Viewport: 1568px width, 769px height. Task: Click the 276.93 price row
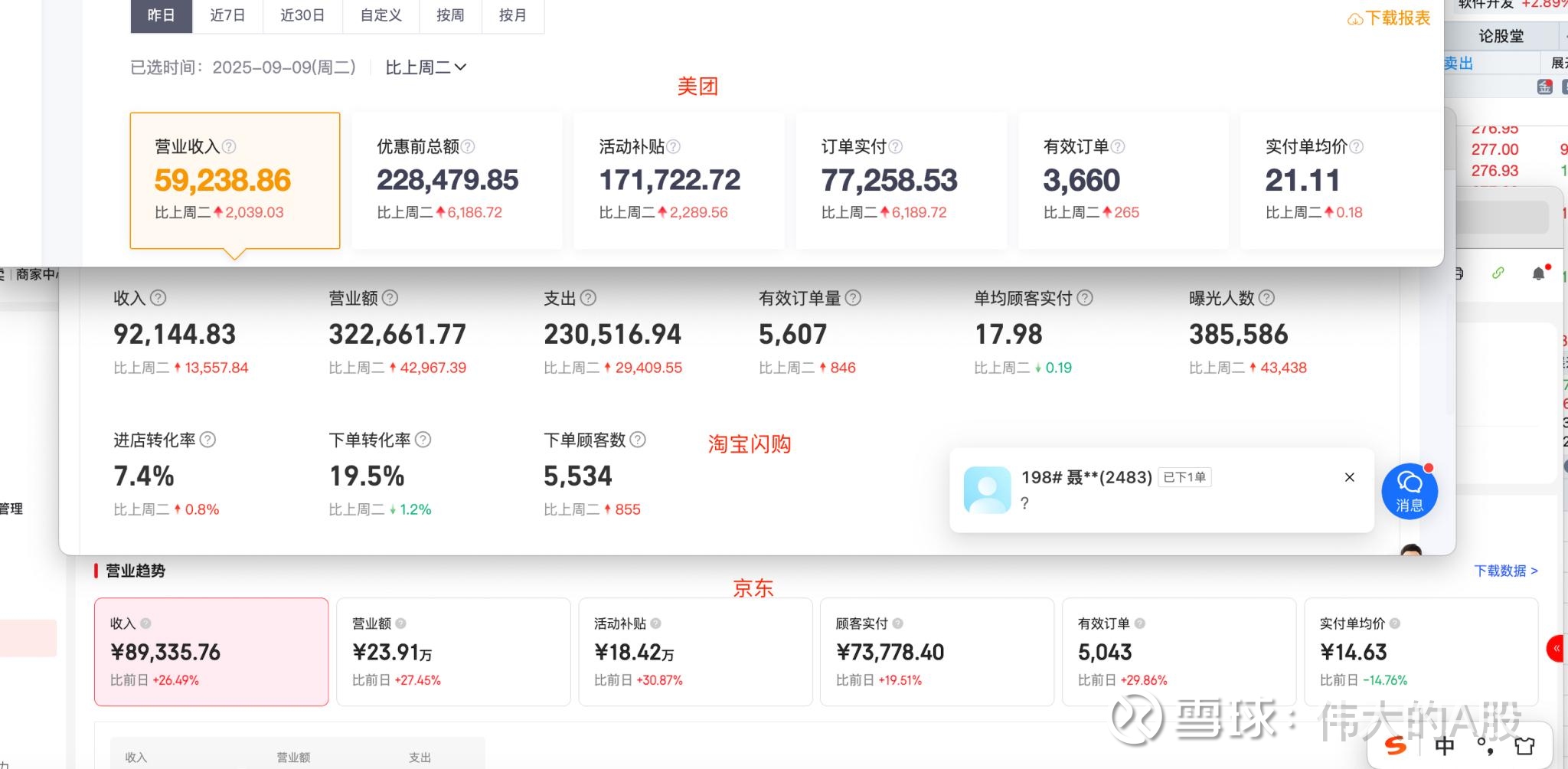point(1494,171)
